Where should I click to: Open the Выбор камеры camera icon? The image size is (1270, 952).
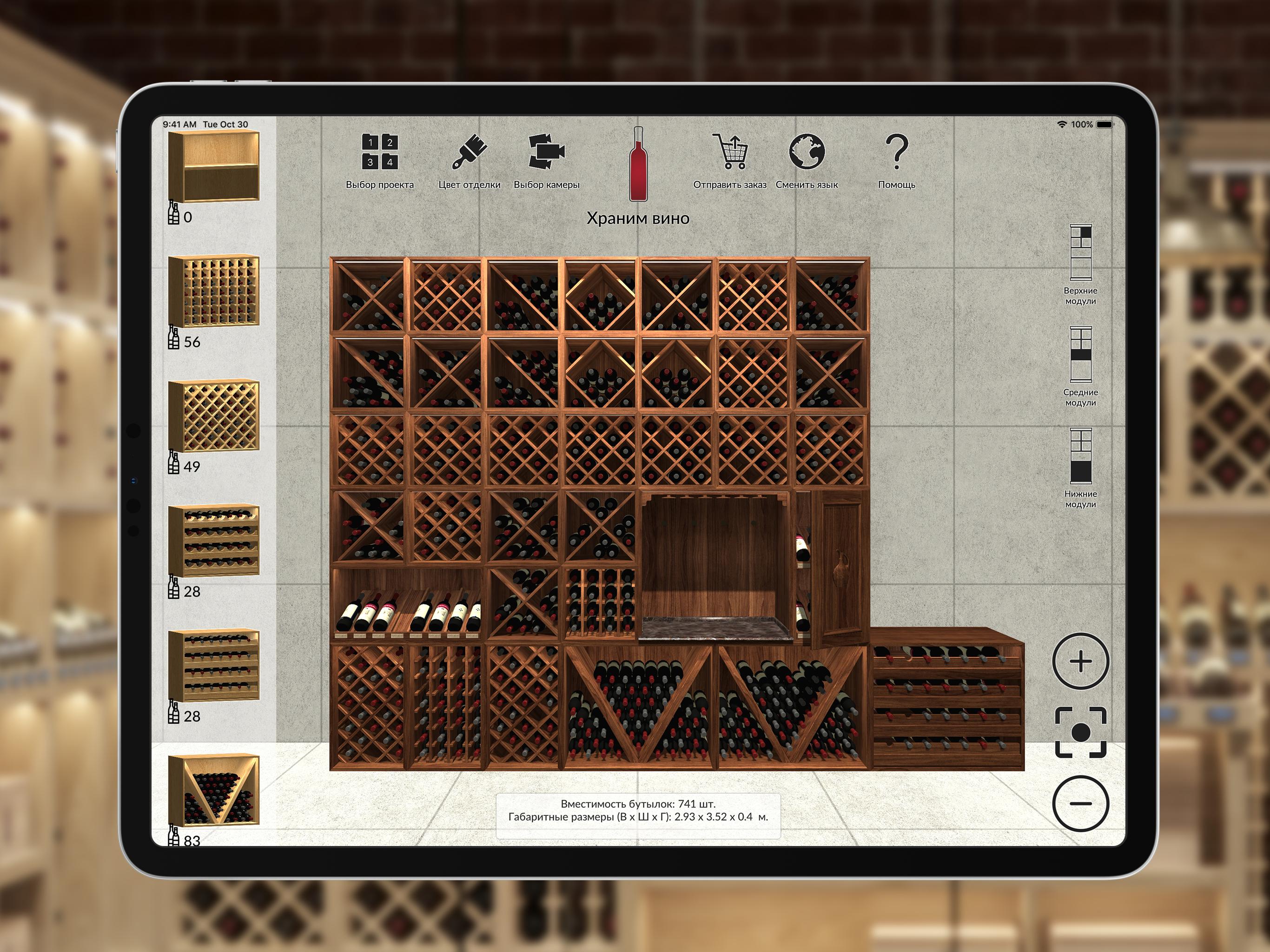[547, 152]
